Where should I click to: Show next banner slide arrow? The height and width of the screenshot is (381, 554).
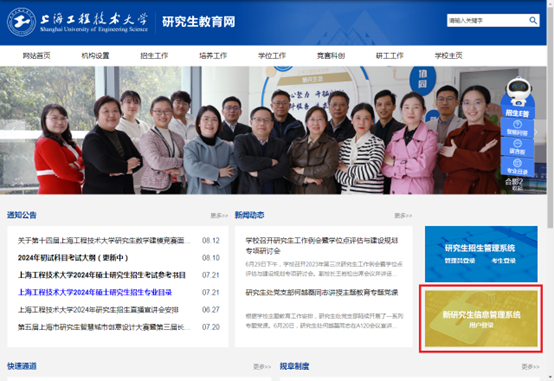pyautogui.click(x=536, y=131)
